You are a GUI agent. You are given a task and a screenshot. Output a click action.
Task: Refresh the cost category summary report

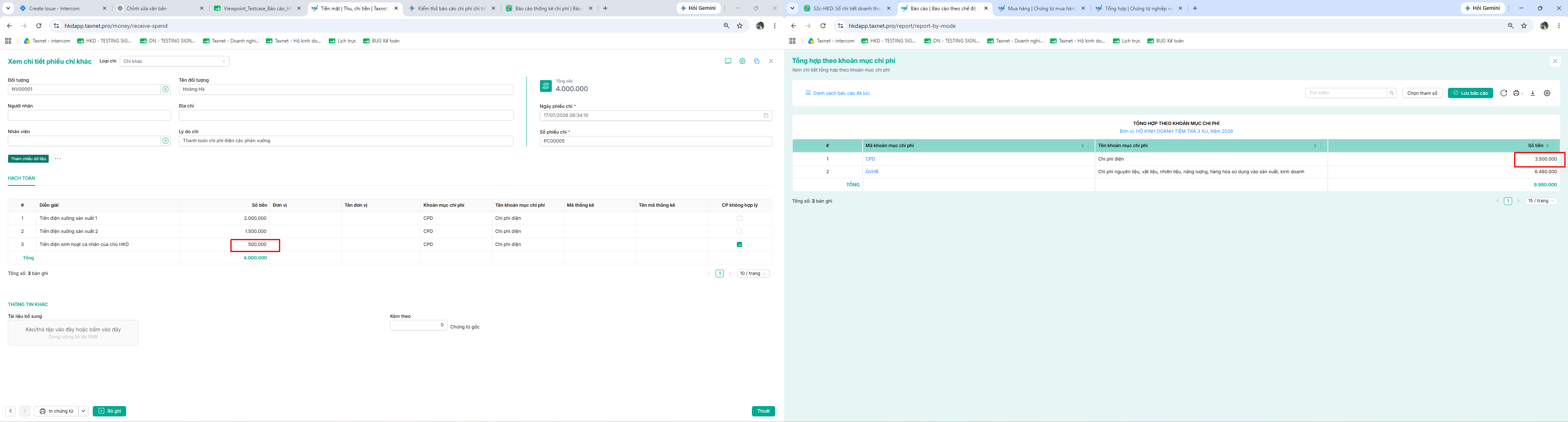click(x=1503, y=93)
